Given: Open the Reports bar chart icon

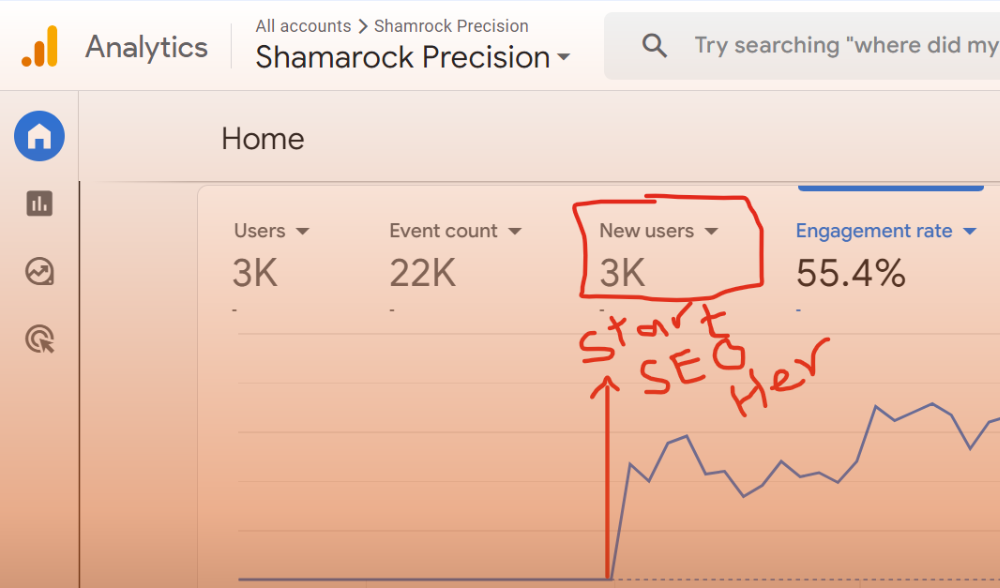Looking at the screenshot, I should tap(39, 204).
